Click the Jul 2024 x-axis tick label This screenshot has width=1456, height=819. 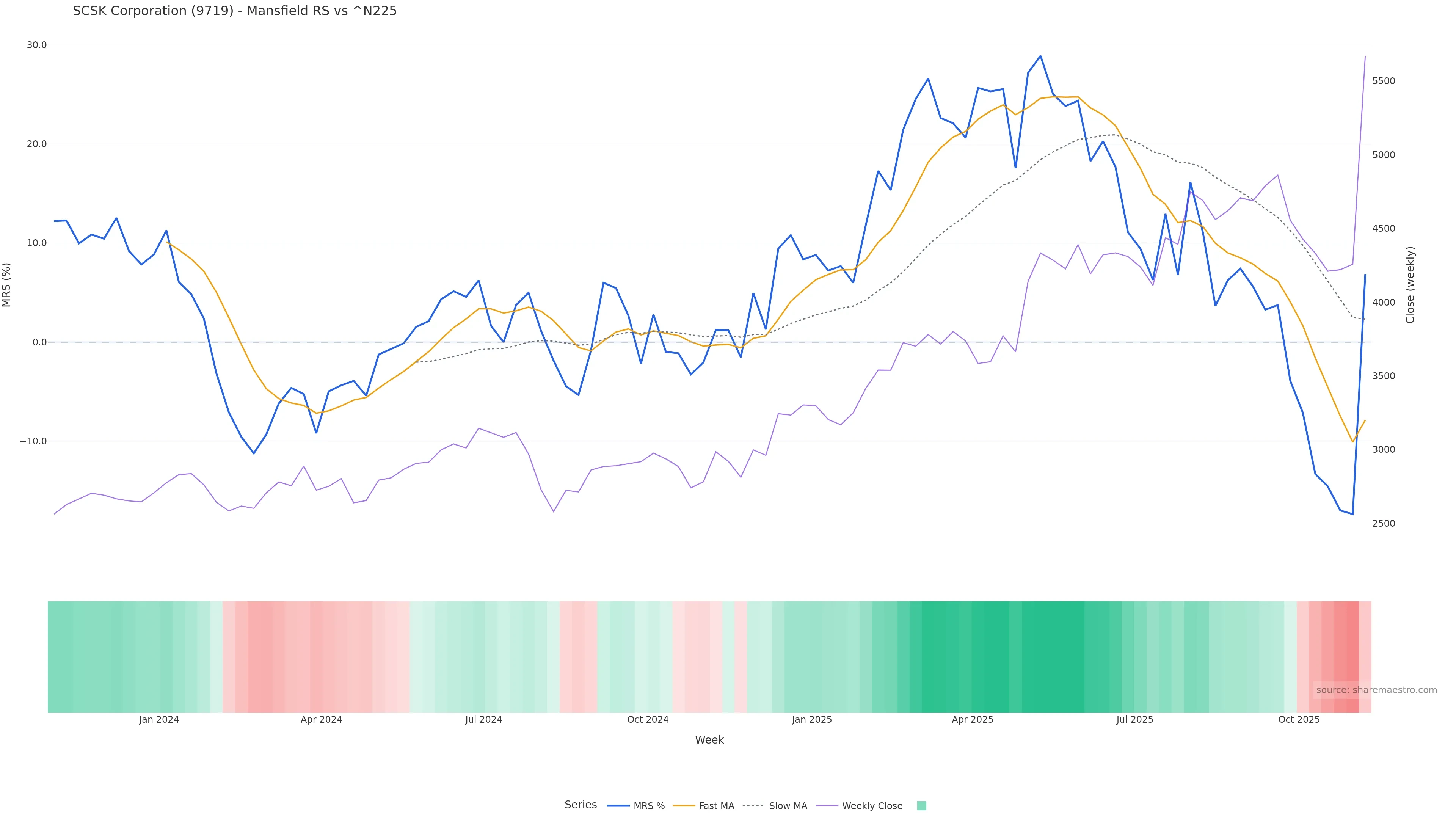click(x=483, y=720)
